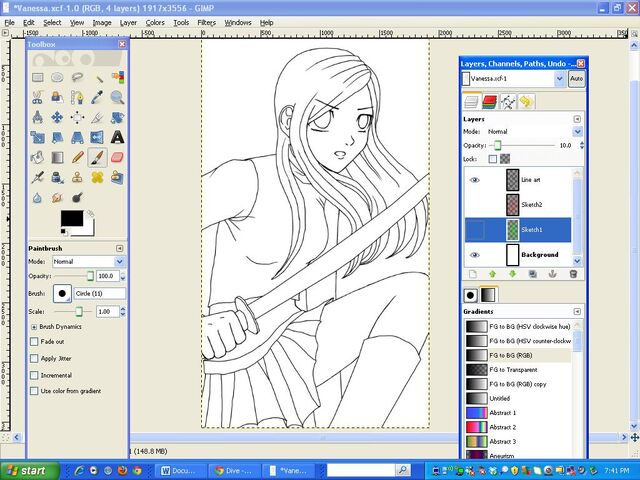640x480 pixels.
Task: Activate the Paths tool in Toolbox
Action: [x=77, y=98]
